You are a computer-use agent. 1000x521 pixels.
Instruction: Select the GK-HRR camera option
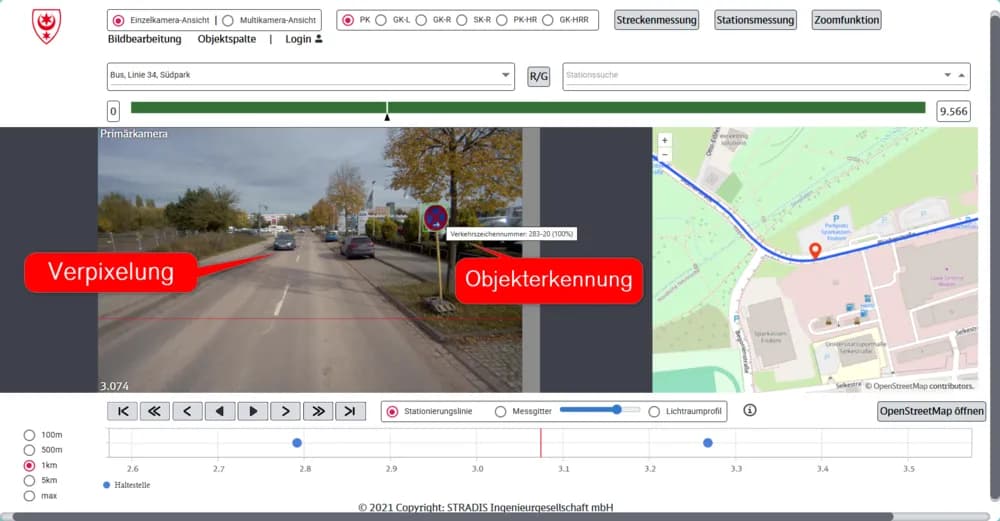click(x=548, y=20)
